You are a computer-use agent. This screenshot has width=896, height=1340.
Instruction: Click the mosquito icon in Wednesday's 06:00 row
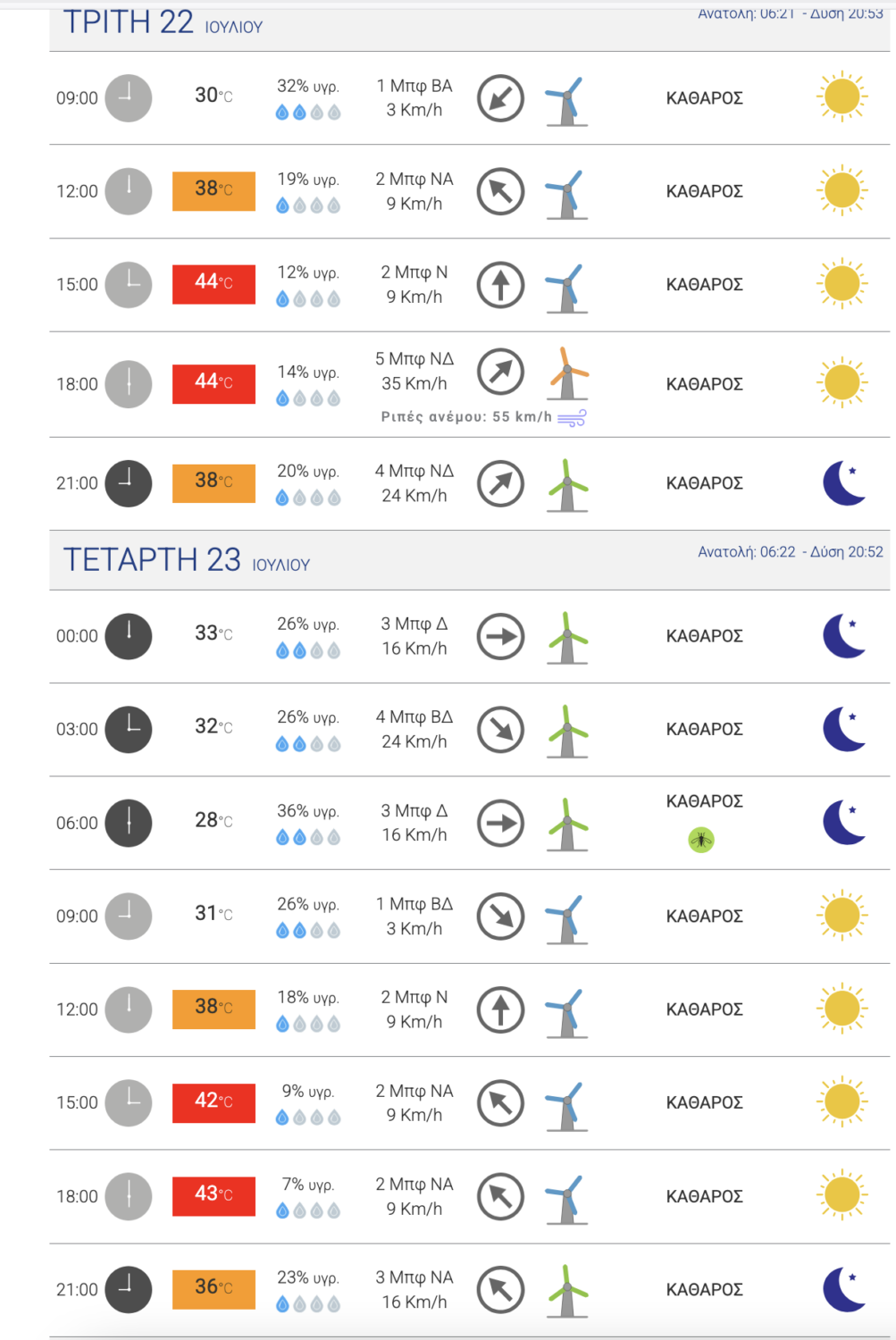701,840
